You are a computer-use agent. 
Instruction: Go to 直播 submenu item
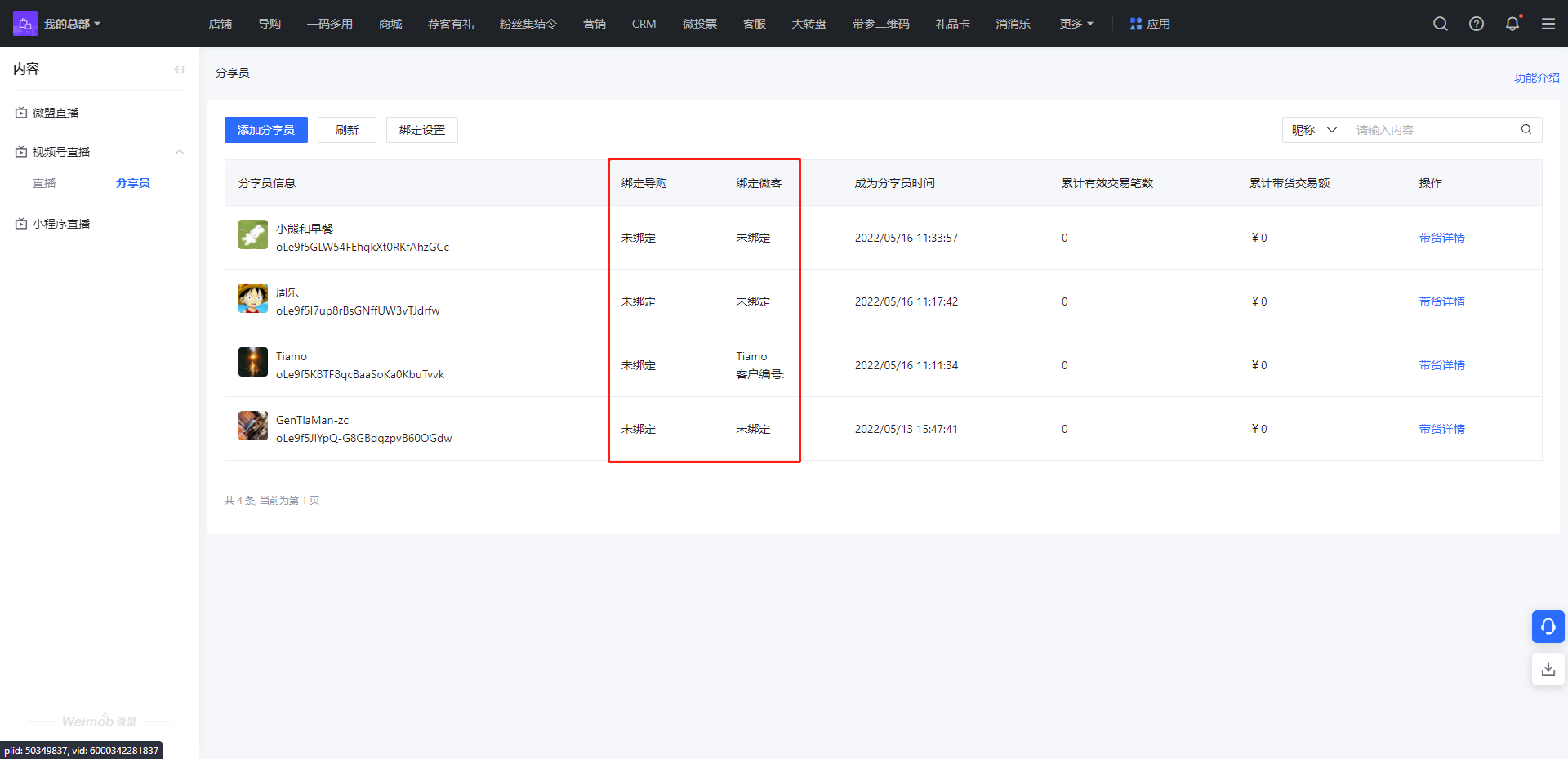[44, 183]
